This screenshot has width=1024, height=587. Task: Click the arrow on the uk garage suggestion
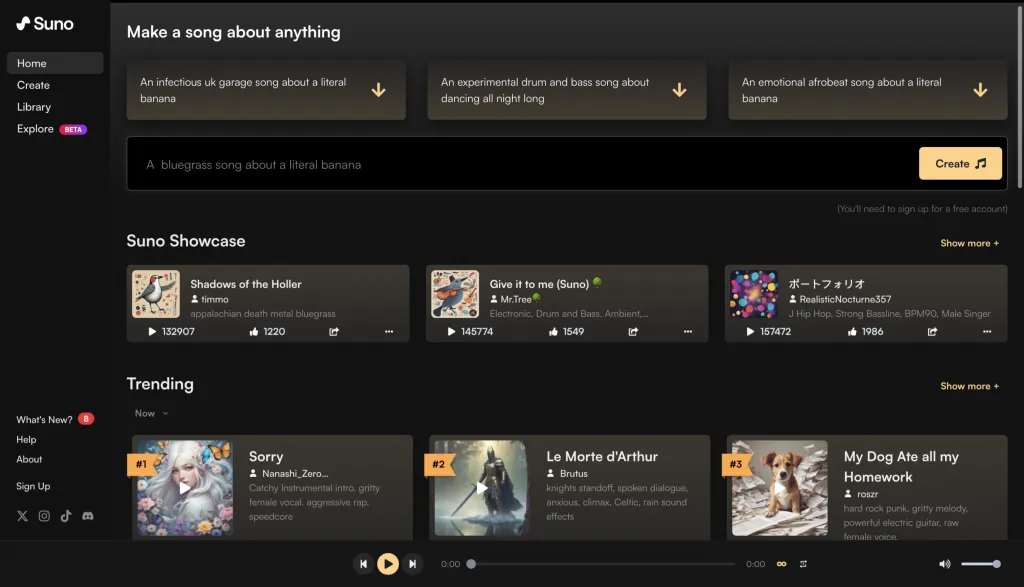pos(378,90)
